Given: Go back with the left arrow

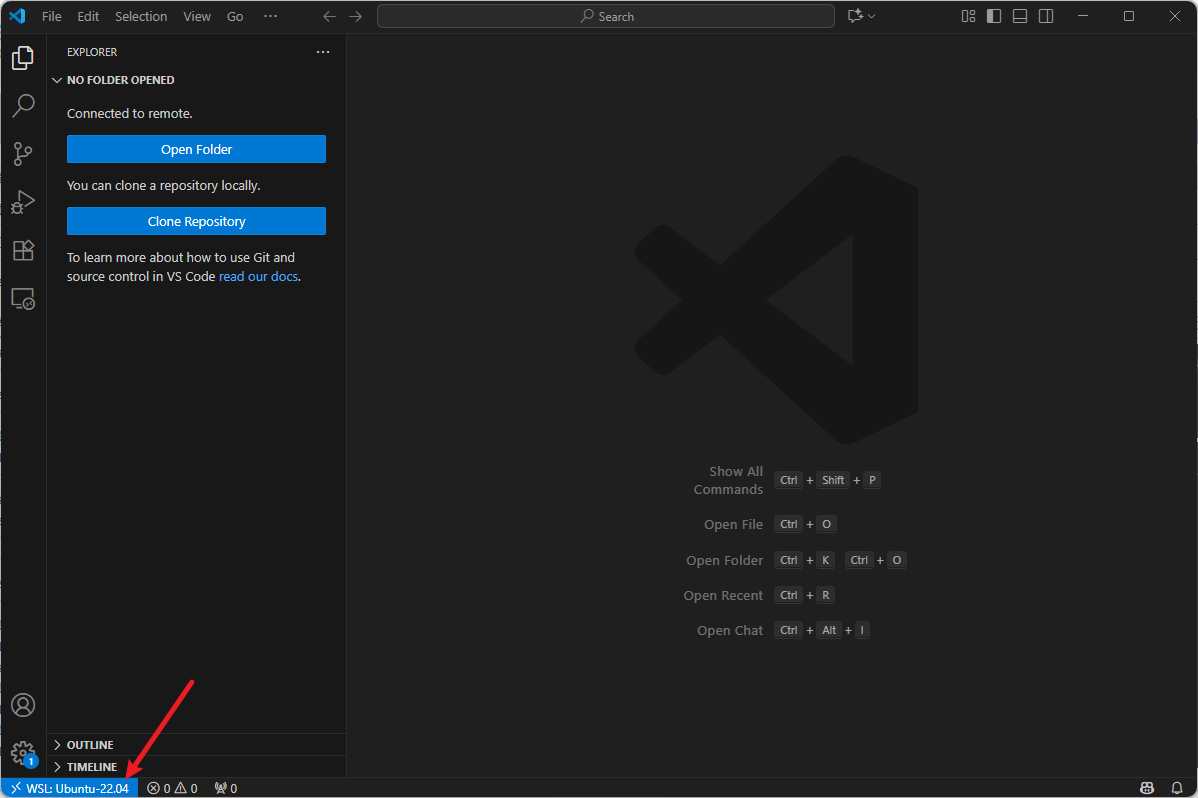Looking at the screenshot, I should [329, 16].
